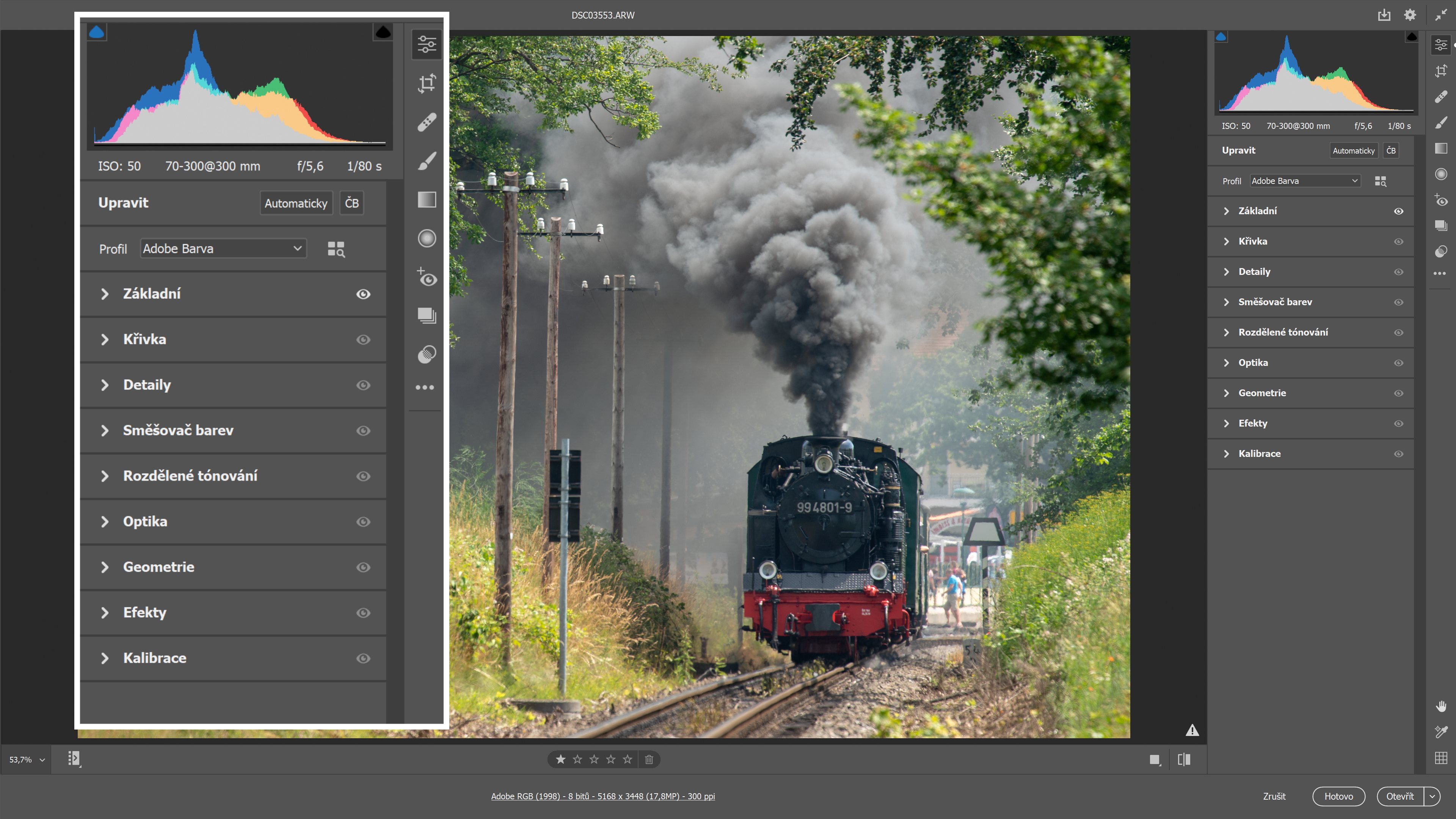The width and height of the screenshot is (1456, 819).
Task: Click the DSC03553.ARW file name title
Action: [x=603, y=15]
